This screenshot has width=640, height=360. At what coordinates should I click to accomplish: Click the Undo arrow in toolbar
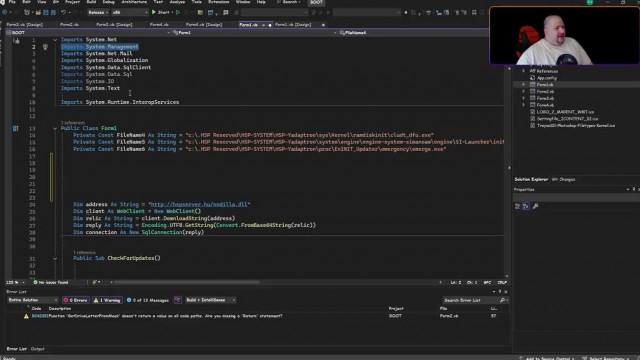point(64,13)
